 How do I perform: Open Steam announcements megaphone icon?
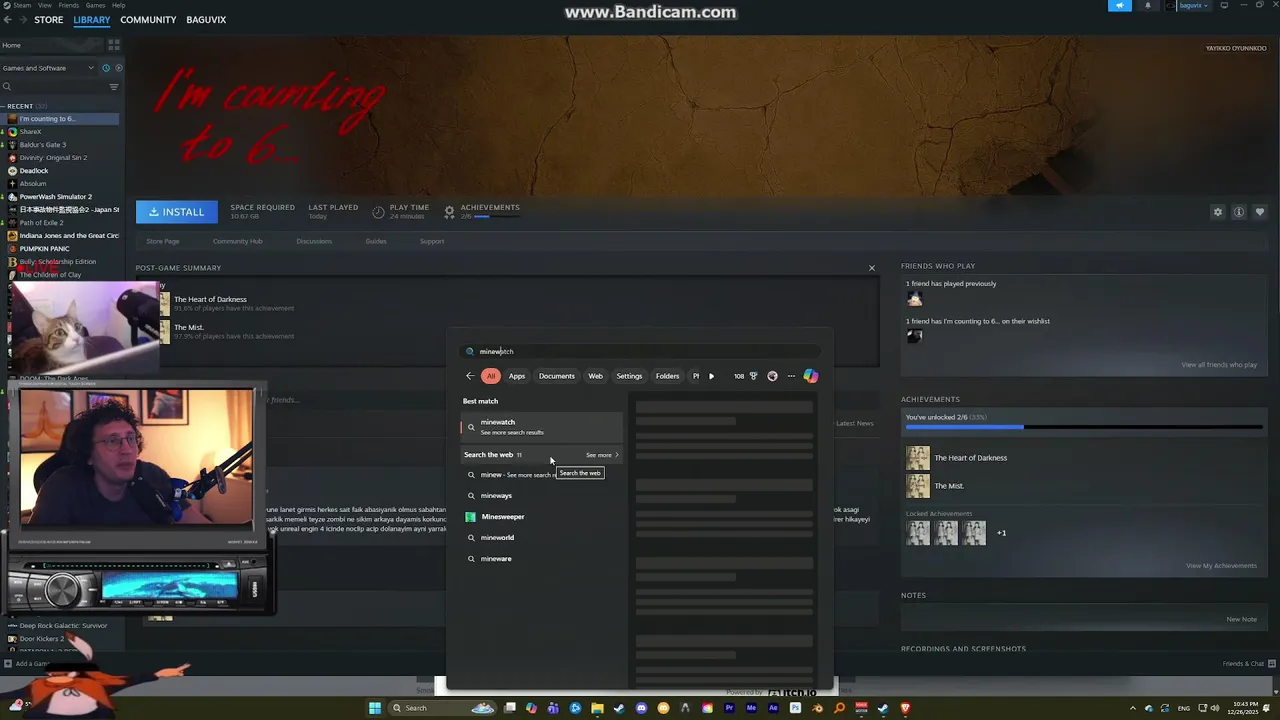(x=1120, y=5)
